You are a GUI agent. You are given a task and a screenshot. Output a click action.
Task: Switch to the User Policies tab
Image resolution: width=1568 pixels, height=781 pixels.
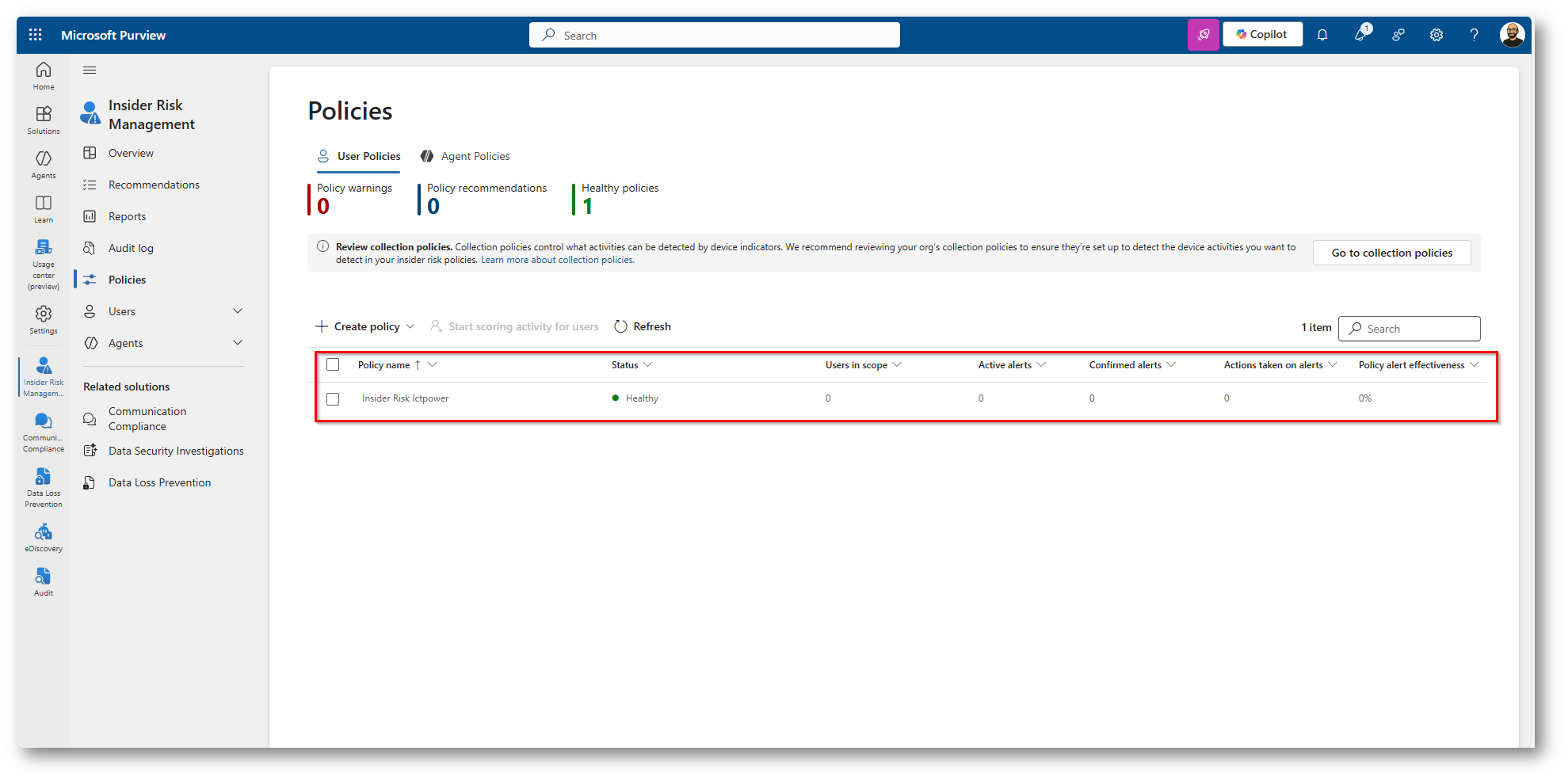click(359, 156)
